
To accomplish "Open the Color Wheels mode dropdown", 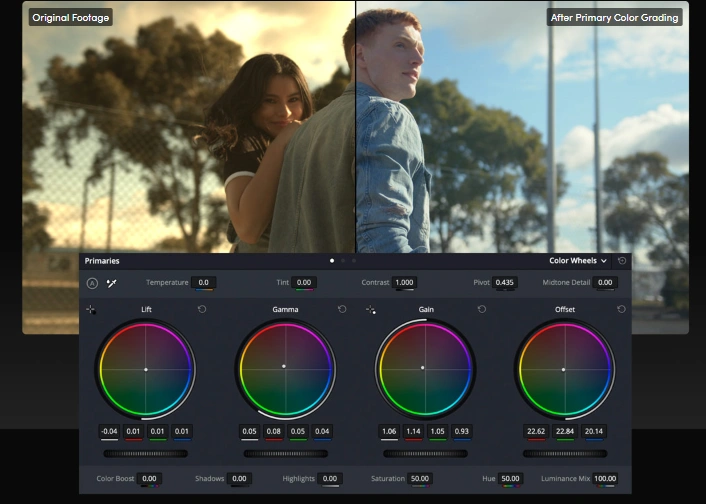I will click(x=578, y=261).
